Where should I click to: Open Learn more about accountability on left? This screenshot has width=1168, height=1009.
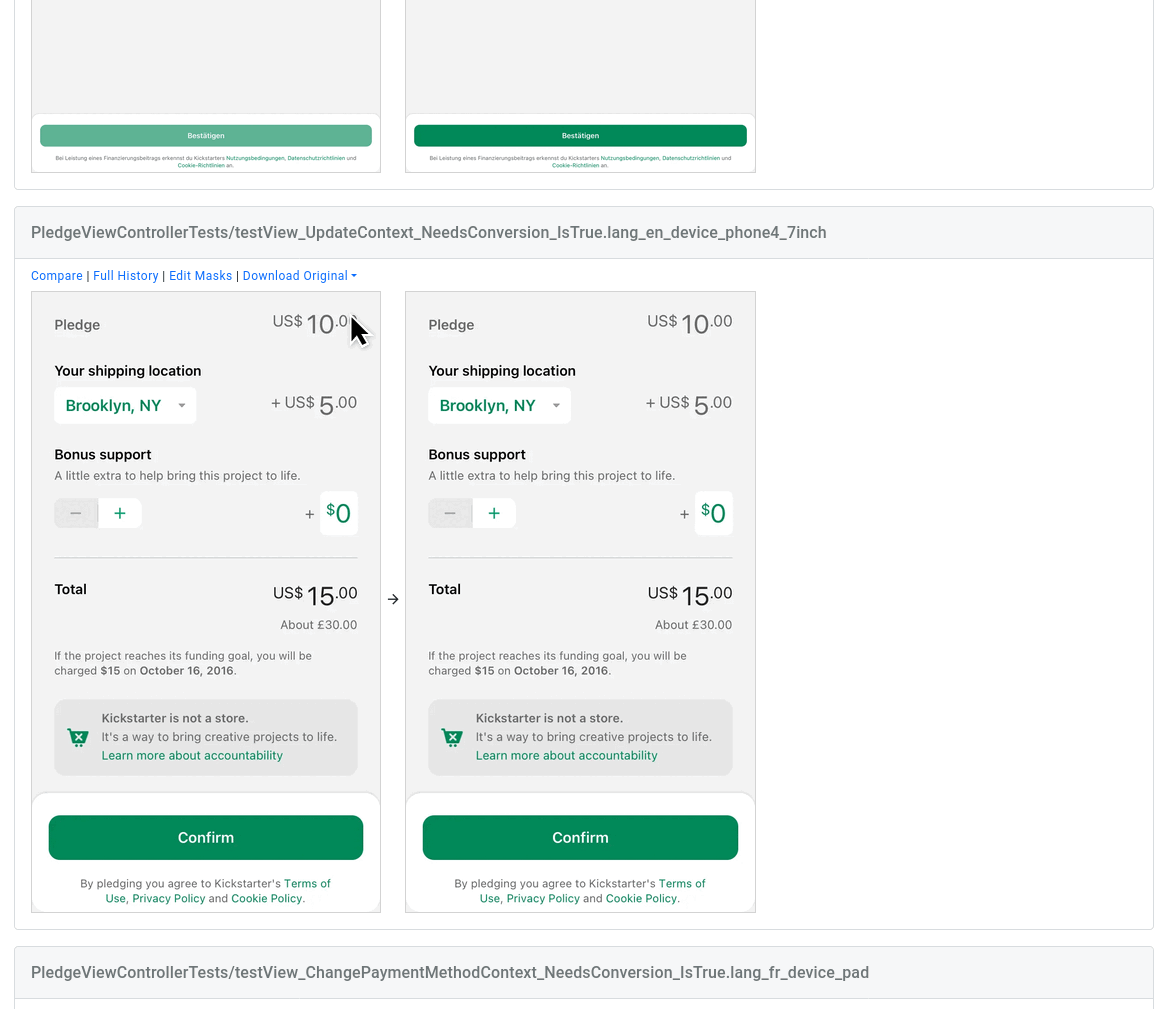click(192, 756)
